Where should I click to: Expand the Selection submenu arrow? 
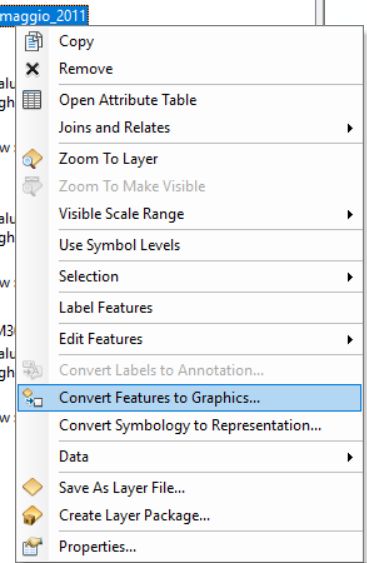point(350,277)
